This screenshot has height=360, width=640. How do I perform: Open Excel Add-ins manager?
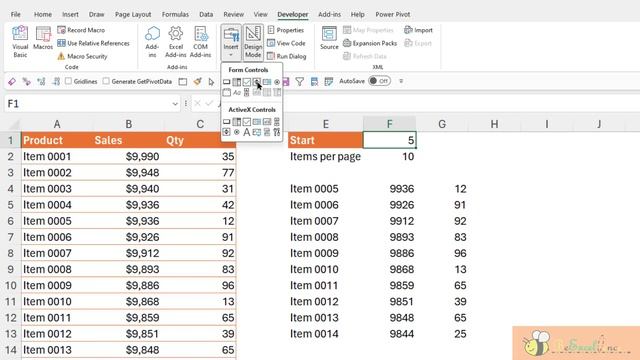pyautogui.click(x=176, y=42)
